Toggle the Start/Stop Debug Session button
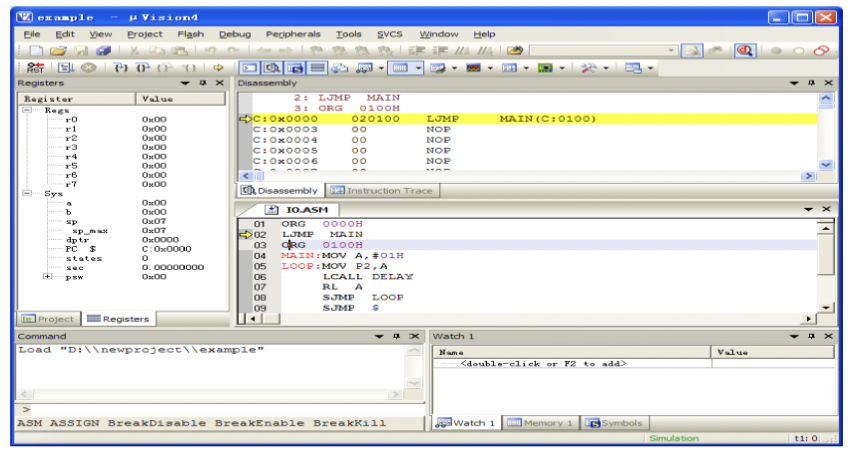Viewport: 854px width, 456px height. coord(745,51)
